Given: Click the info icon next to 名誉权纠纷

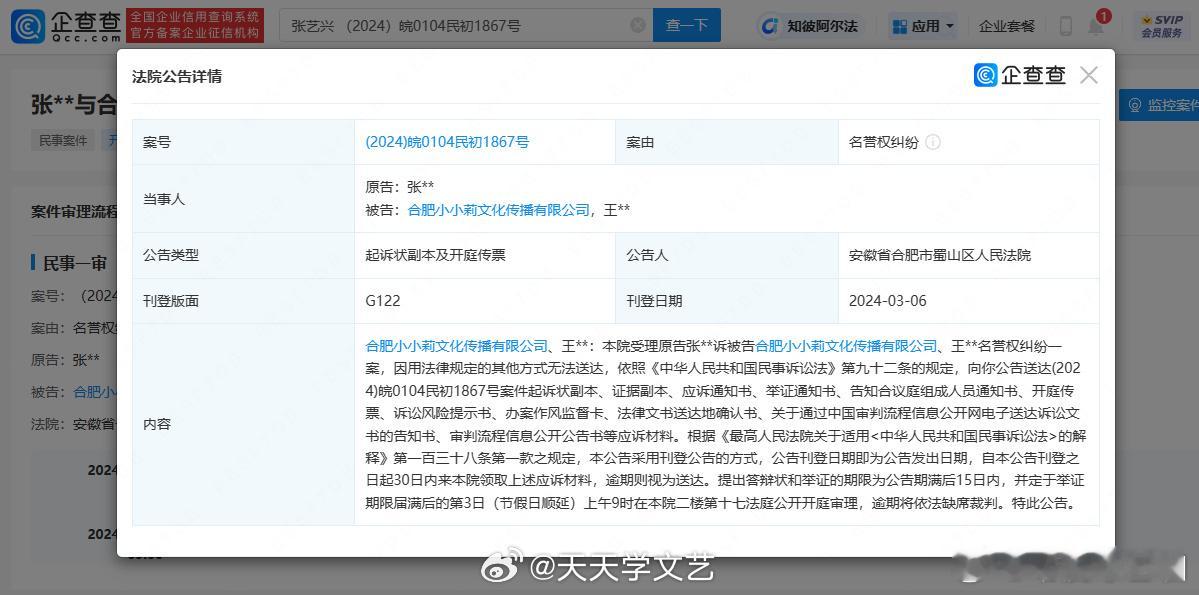Looking at the screenshot, I should click(933, 142).
